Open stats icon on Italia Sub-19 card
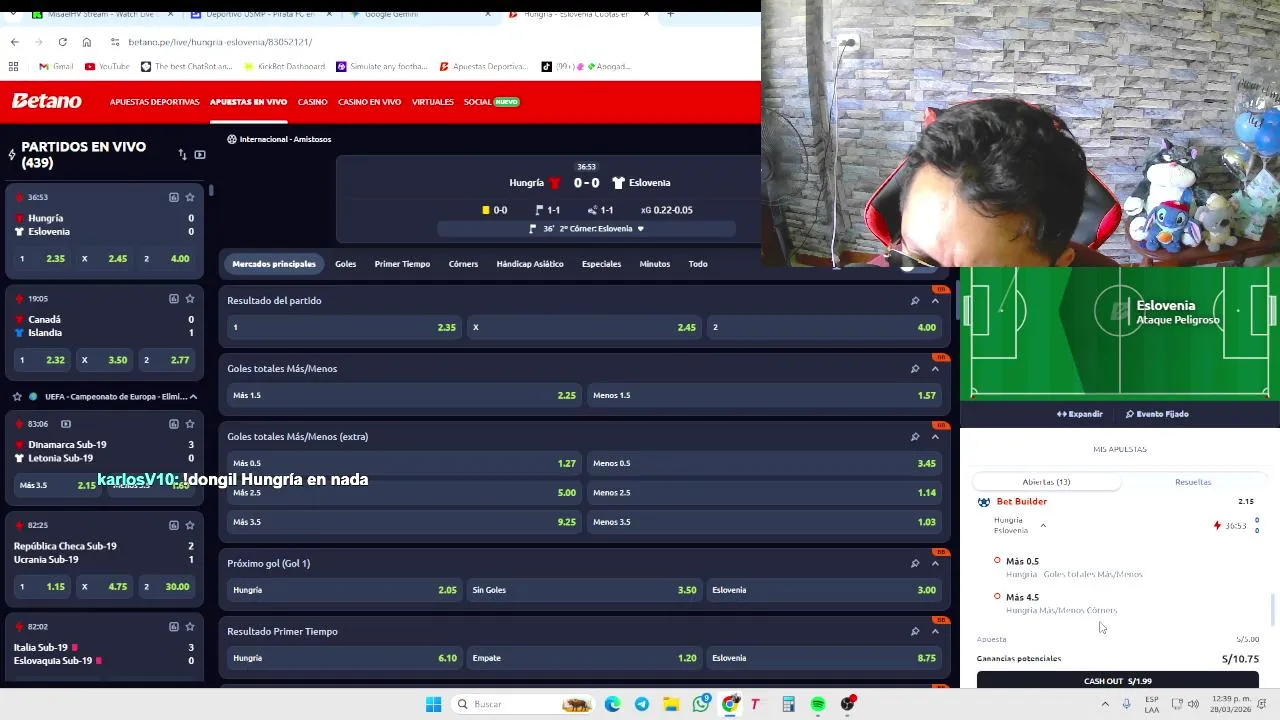 pyautogui.click(x=173, y=626)
